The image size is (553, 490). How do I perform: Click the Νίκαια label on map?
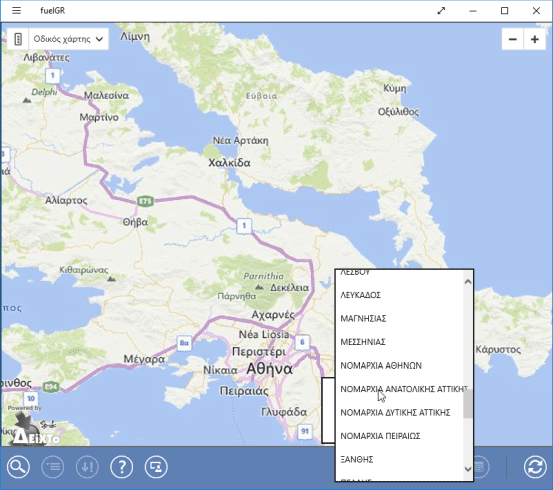220,370
